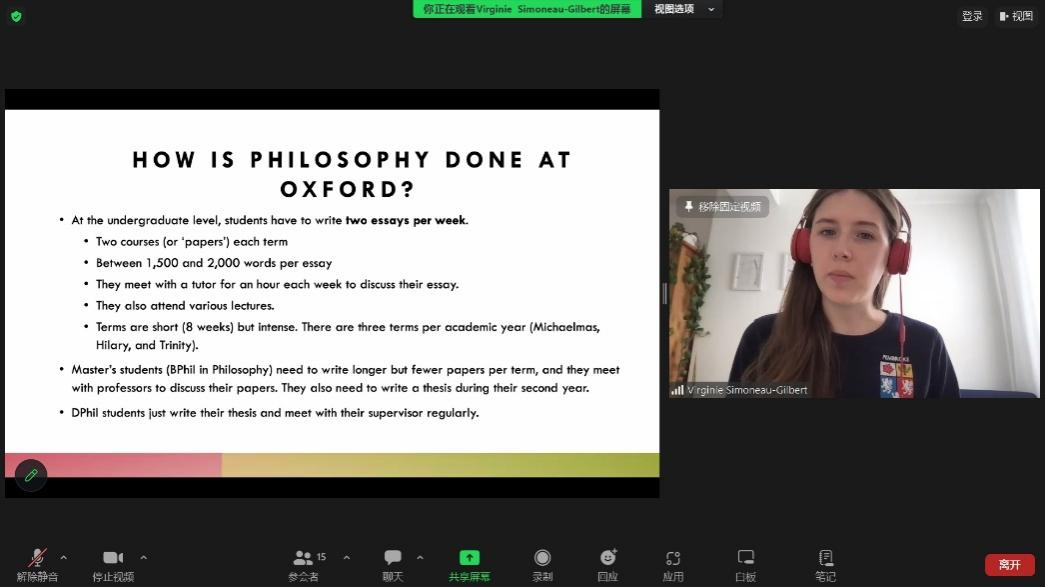Open the 笔记 notes icon
Viewport: 1045px width, 587px height.
[825, 558]
